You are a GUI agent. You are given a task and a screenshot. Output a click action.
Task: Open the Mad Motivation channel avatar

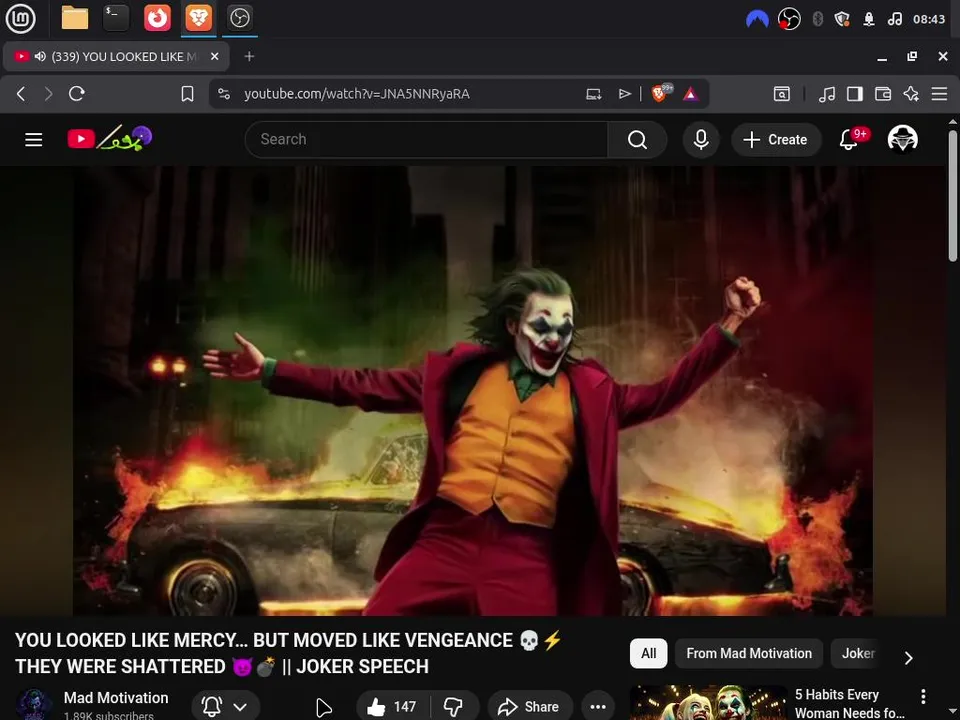pyautogui.click(x=34, y=704)
